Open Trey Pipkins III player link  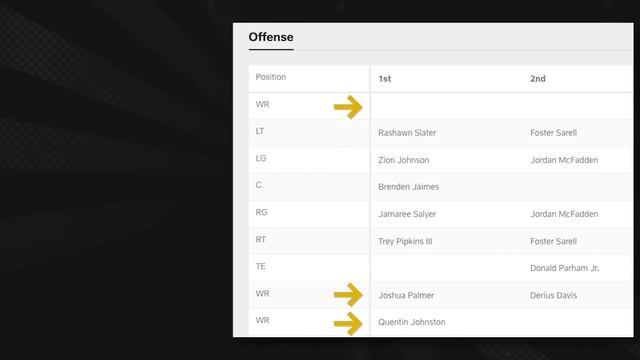pos(405,241)
